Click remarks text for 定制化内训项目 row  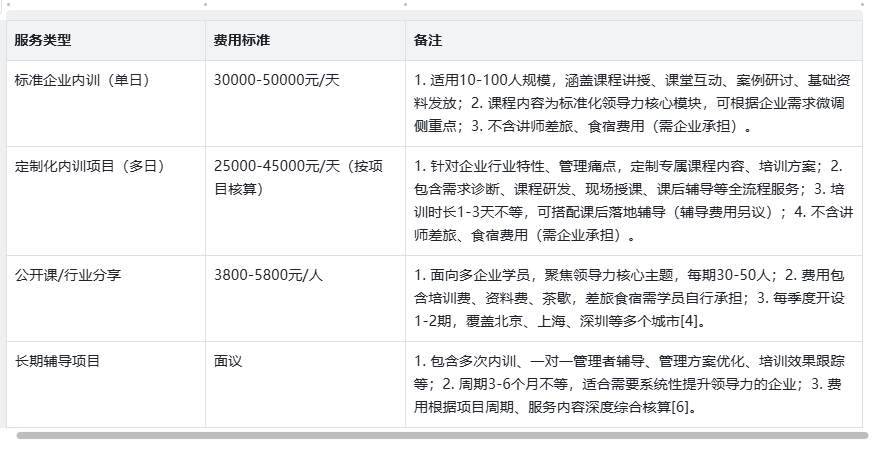[630, 200]
